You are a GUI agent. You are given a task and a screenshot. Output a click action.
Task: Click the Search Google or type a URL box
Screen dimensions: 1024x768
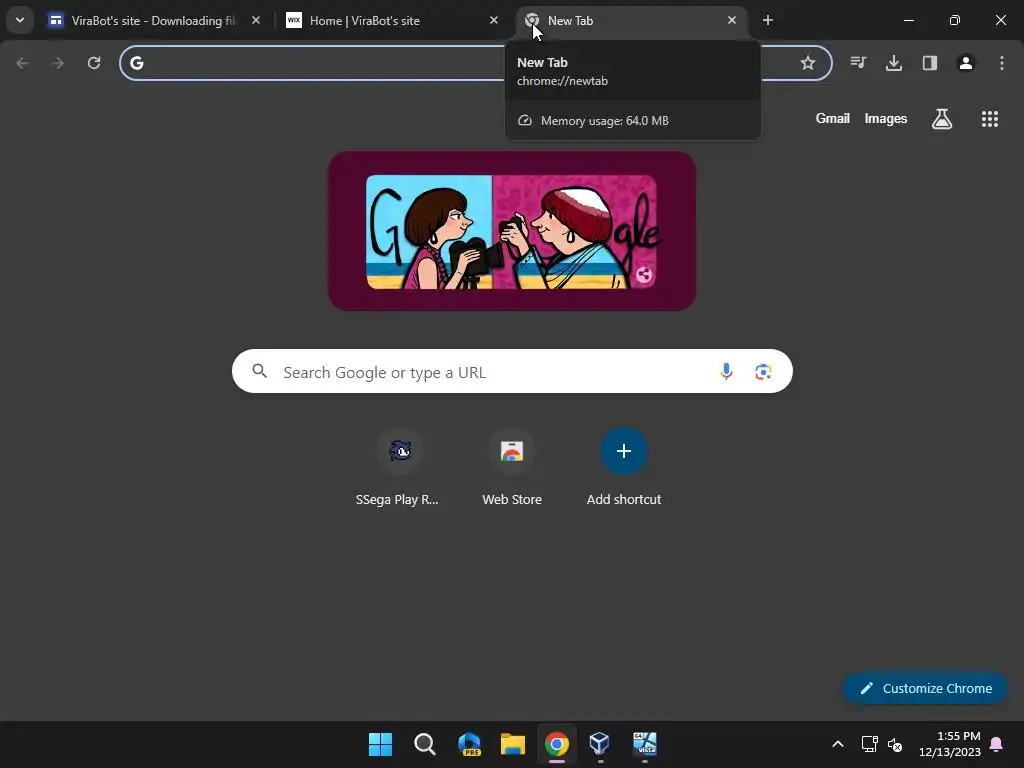[512, 372]
